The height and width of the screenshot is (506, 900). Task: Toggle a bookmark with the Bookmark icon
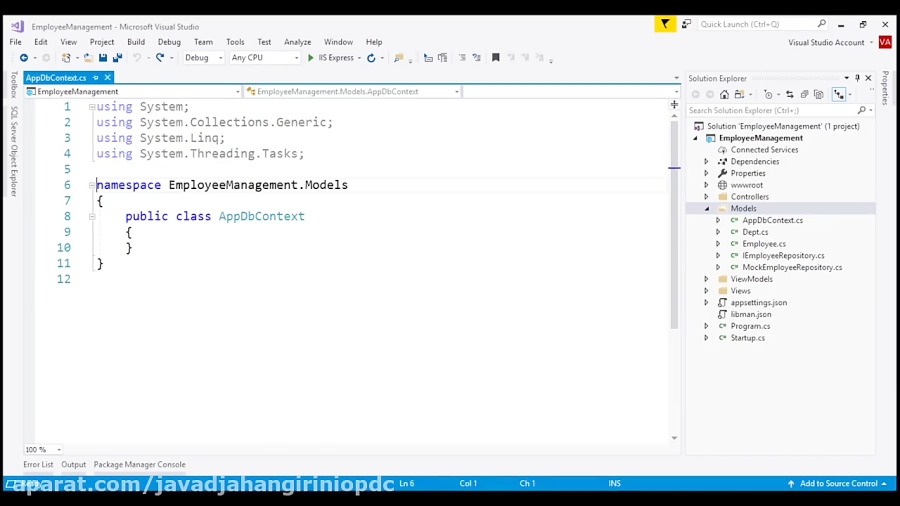(x=496, y=58)
